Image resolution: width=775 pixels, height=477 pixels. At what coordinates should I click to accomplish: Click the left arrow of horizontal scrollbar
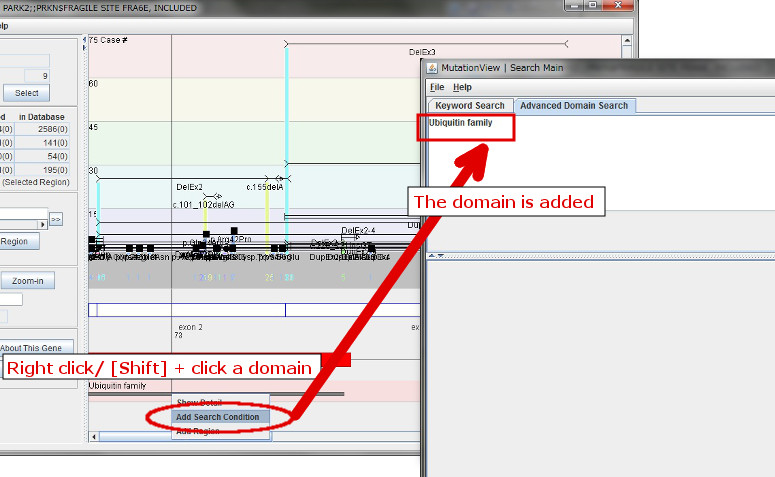click(x=95, y=437)
